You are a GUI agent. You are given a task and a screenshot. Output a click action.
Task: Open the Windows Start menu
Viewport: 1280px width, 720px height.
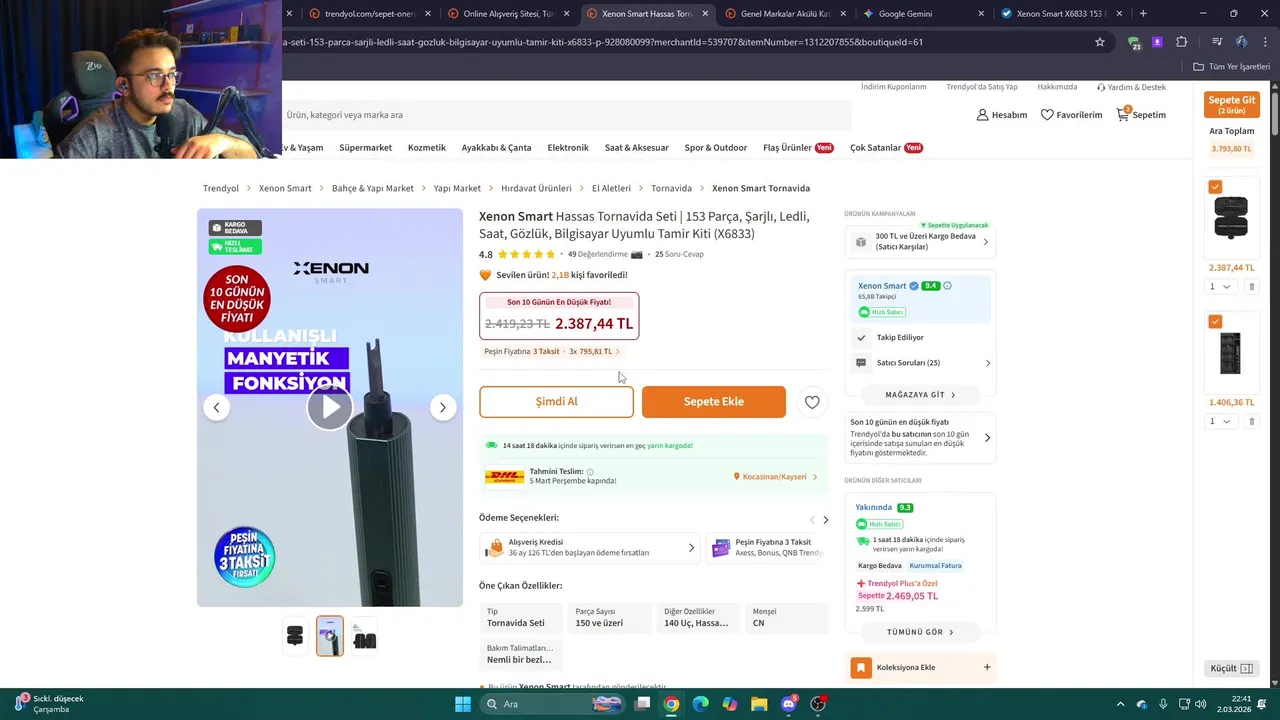tap(463, 704)
